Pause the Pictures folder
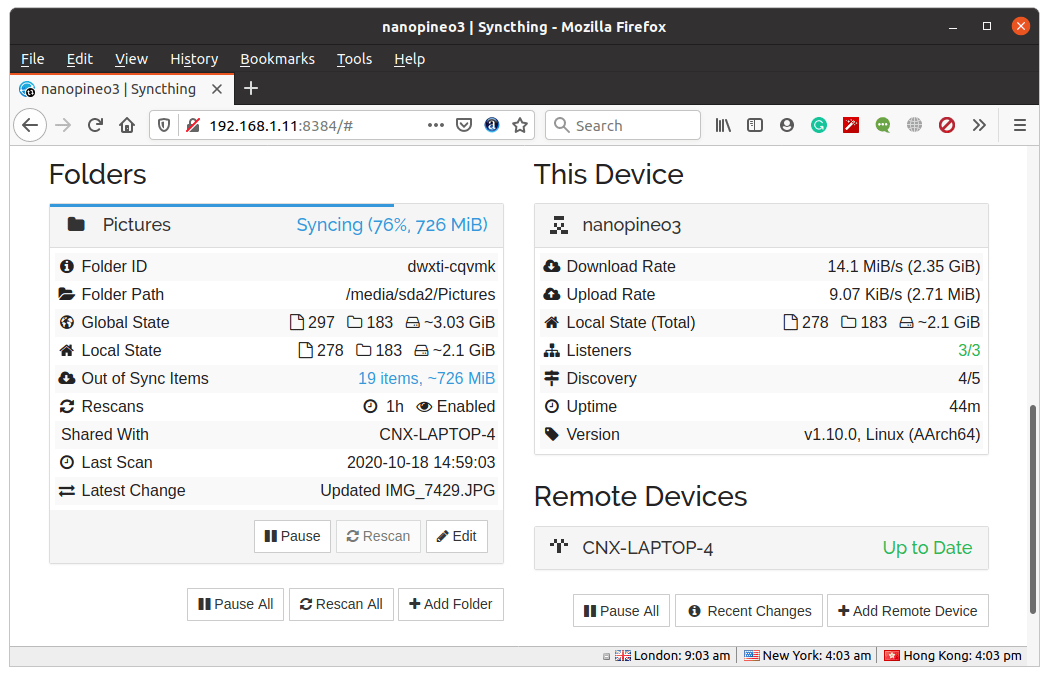 pyautogui.click(x=292, y=536)
